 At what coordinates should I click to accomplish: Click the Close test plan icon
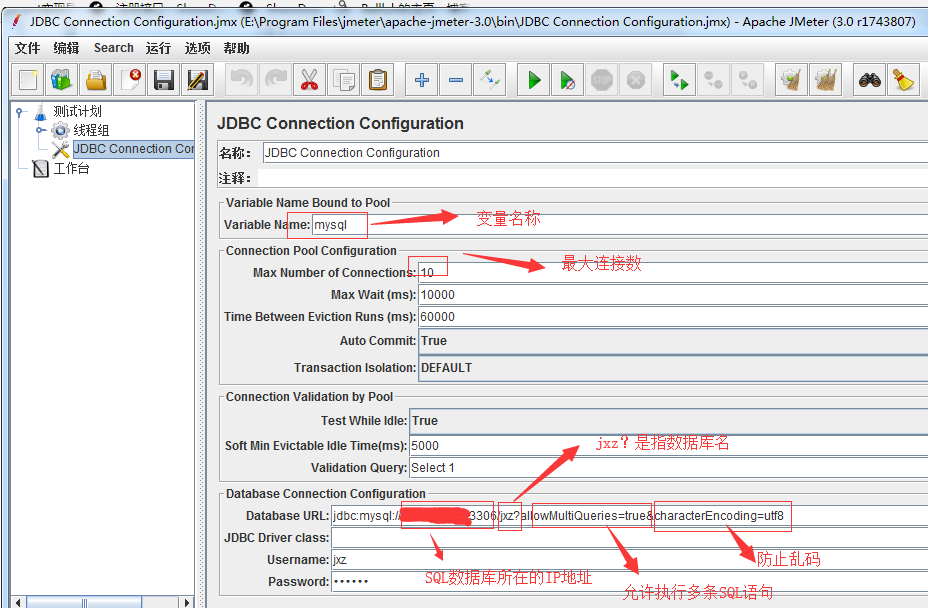[130, 80]
